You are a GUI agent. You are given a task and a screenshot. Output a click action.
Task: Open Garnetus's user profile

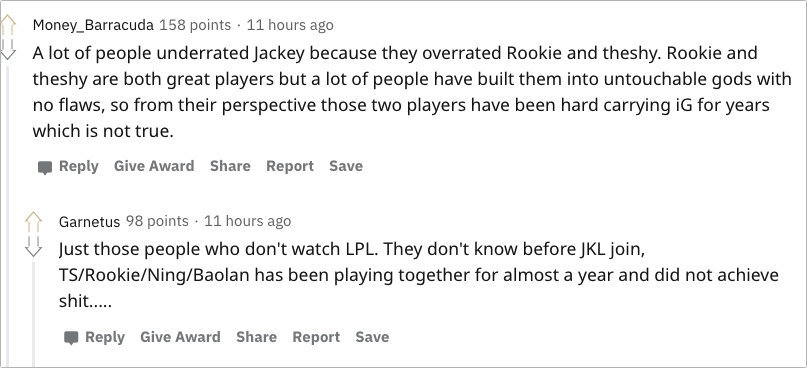pyautogui.click(x=90, y=222)
